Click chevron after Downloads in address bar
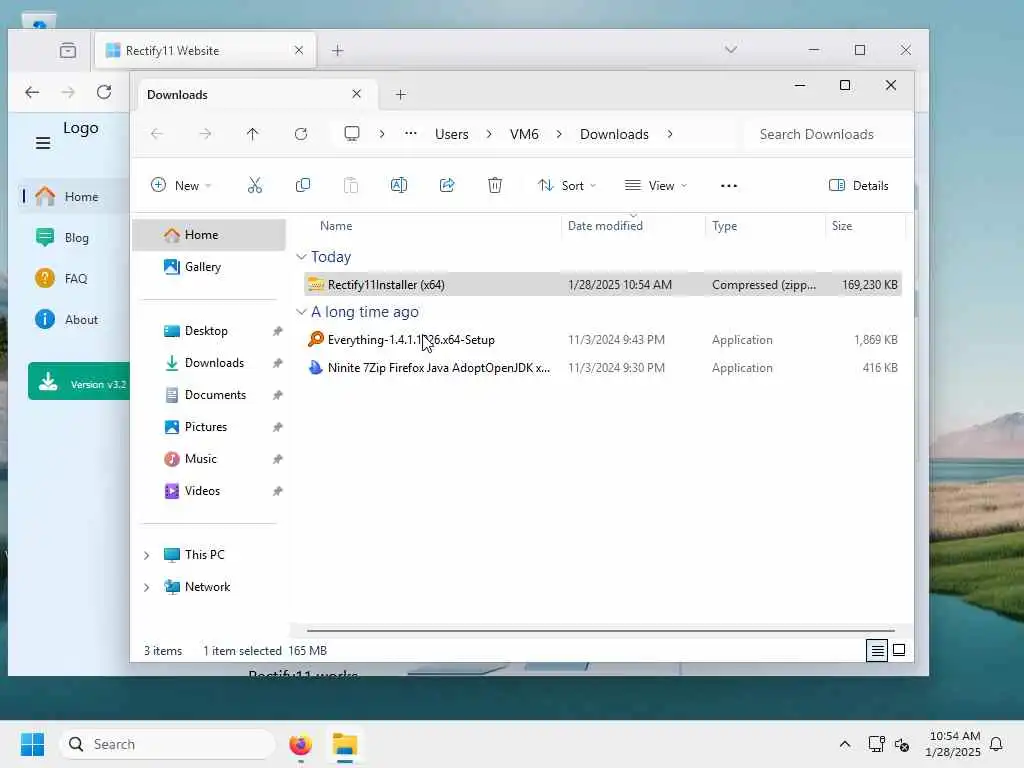Viewport: 1024px width, 768px height. point(670,134)
